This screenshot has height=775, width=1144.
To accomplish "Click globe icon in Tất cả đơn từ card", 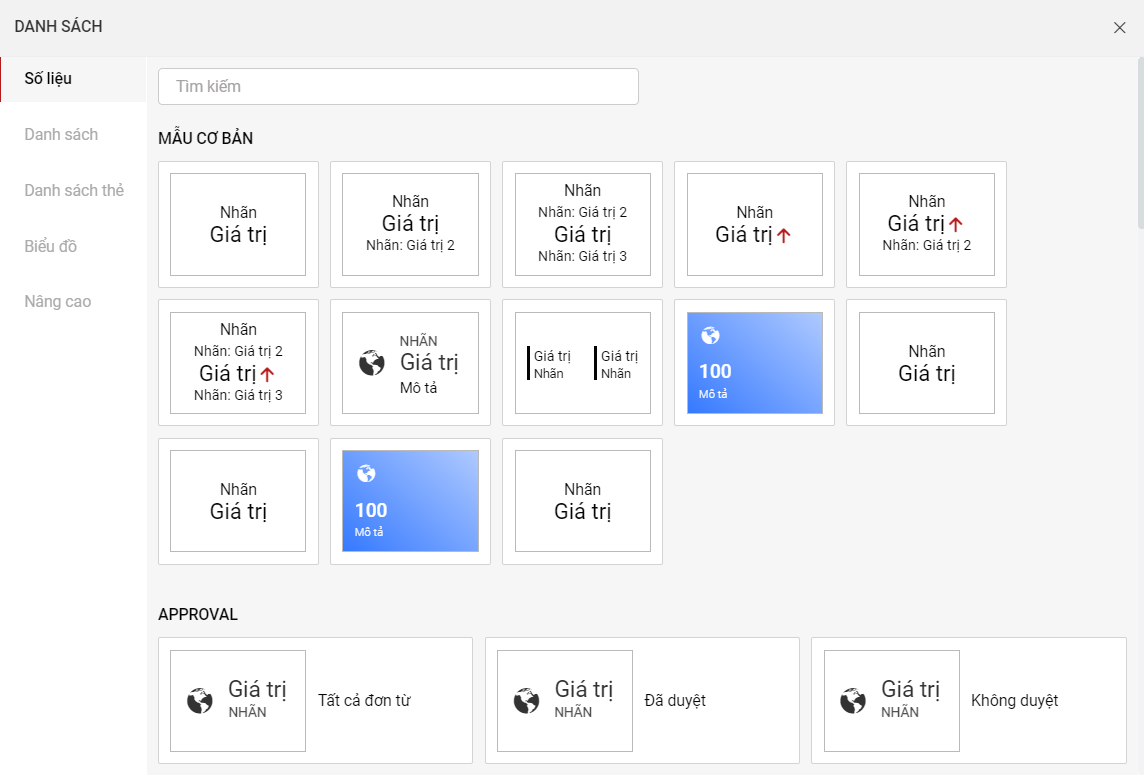I will pyautogui.click(x=200, y=701).
